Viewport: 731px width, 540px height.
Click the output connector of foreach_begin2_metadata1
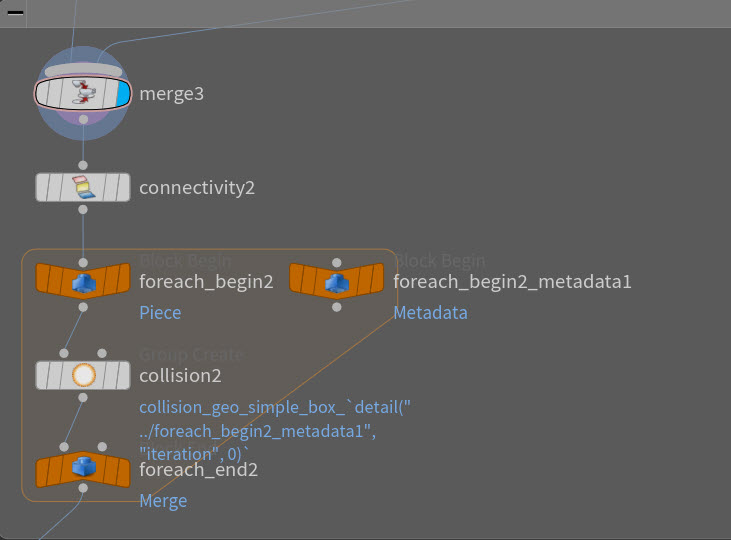coord(337,307)
